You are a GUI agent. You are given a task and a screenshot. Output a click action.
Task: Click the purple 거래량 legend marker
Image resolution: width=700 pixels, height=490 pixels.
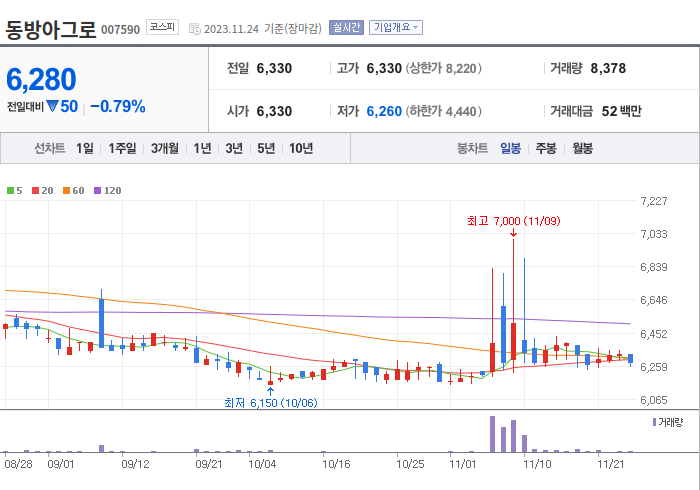(x=654, y=422)
